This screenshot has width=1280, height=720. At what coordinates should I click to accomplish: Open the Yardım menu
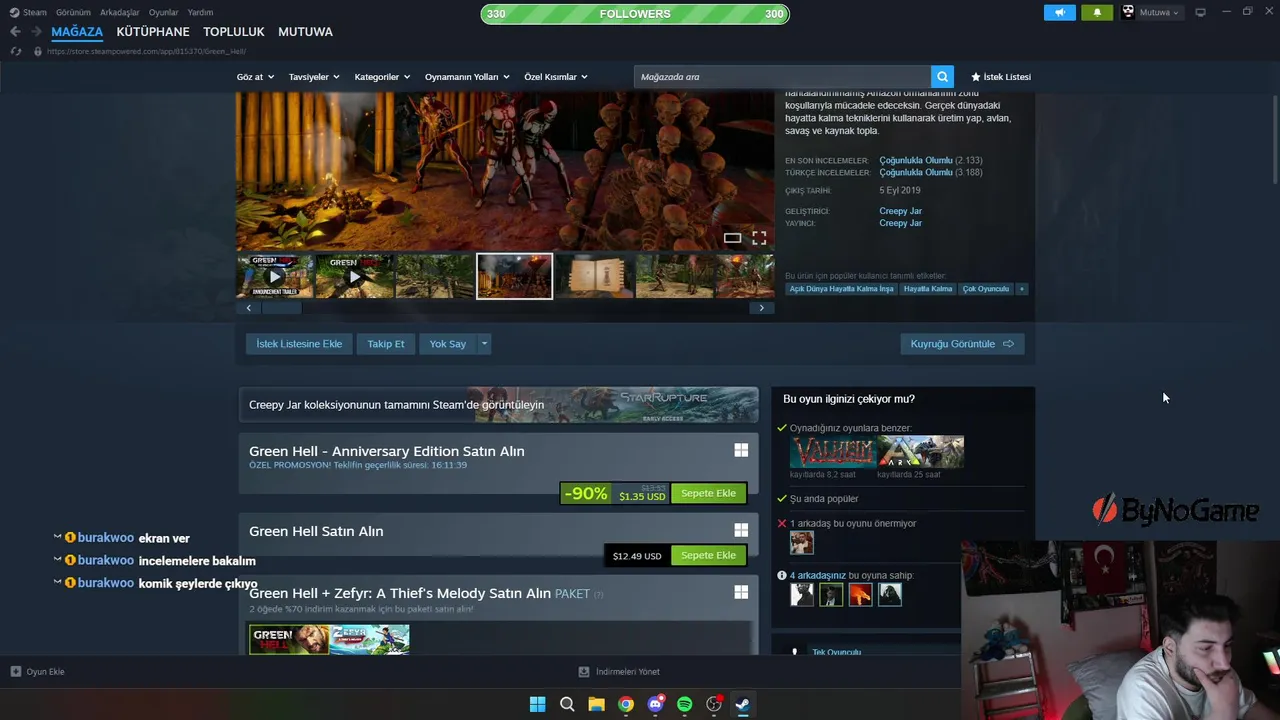(x=200, y=12)
